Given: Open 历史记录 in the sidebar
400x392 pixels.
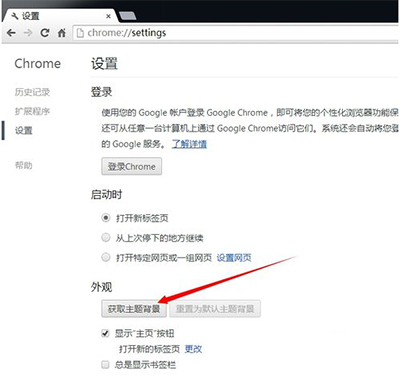Looking at the screenshot, I should tap(32, 92).
